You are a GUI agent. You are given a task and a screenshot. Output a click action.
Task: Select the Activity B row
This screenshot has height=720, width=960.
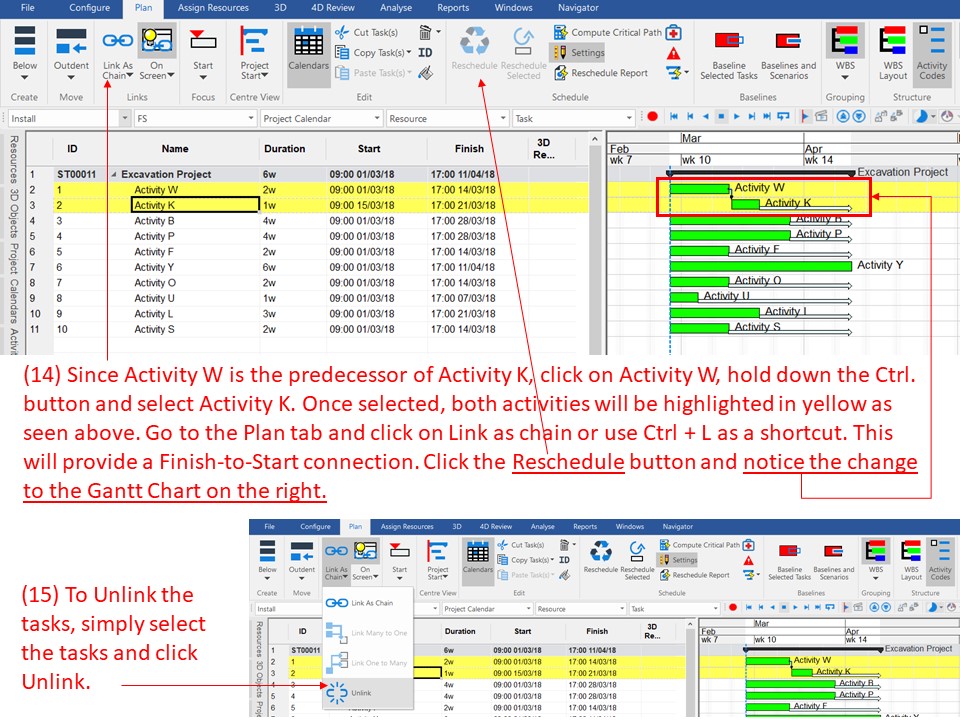153,220
